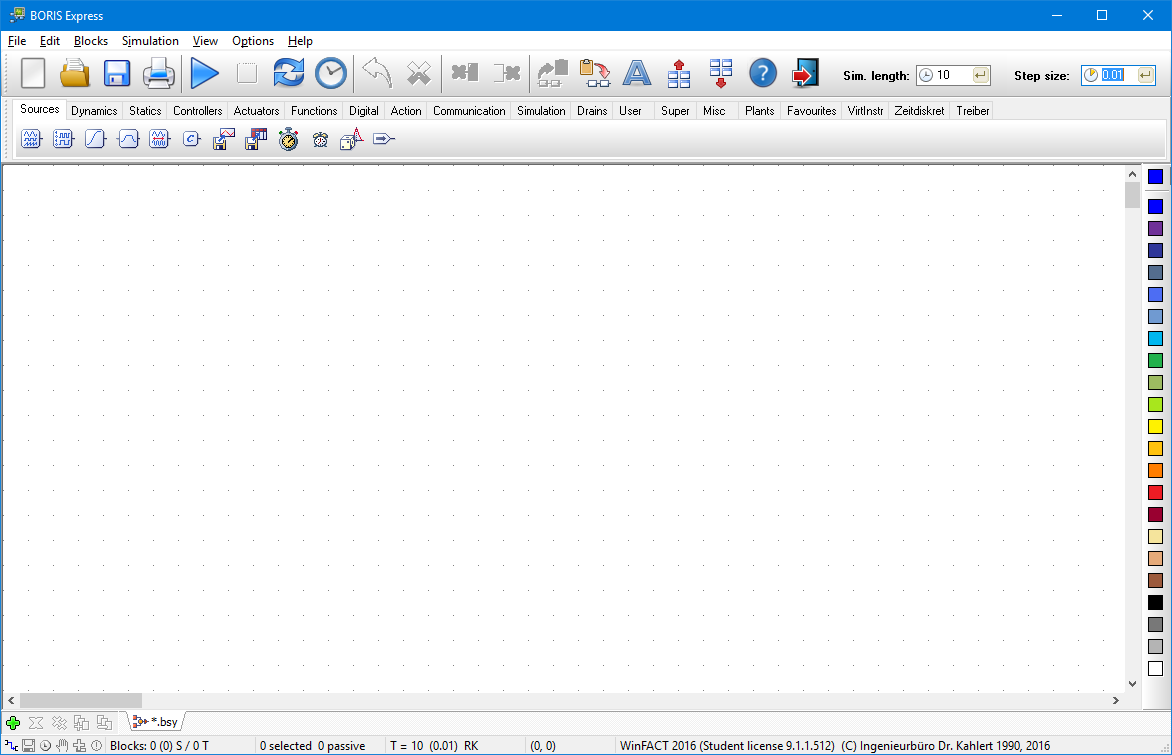Click the large blue clock toolbar icon

[x=330, y=73]
